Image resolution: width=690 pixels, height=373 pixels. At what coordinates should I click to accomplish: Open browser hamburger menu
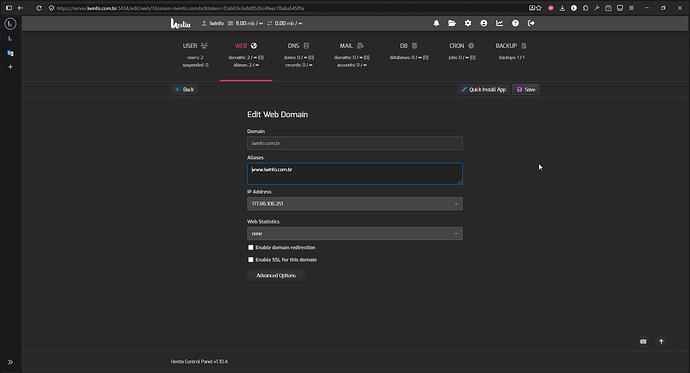pos(631,8)
